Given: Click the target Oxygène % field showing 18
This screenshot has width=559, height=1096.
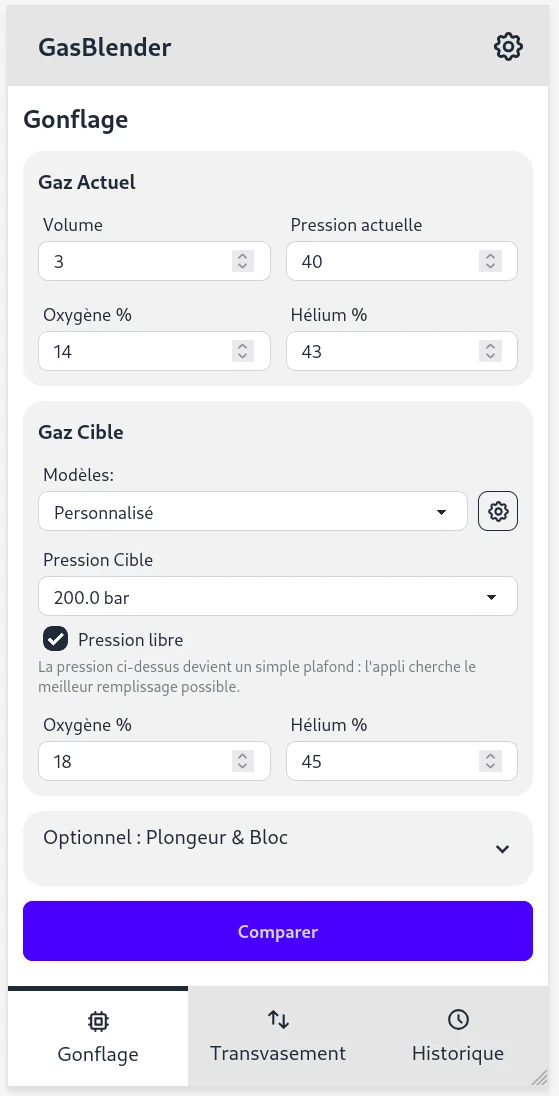Looking at the screenshot, I should [x=154, y=761].
